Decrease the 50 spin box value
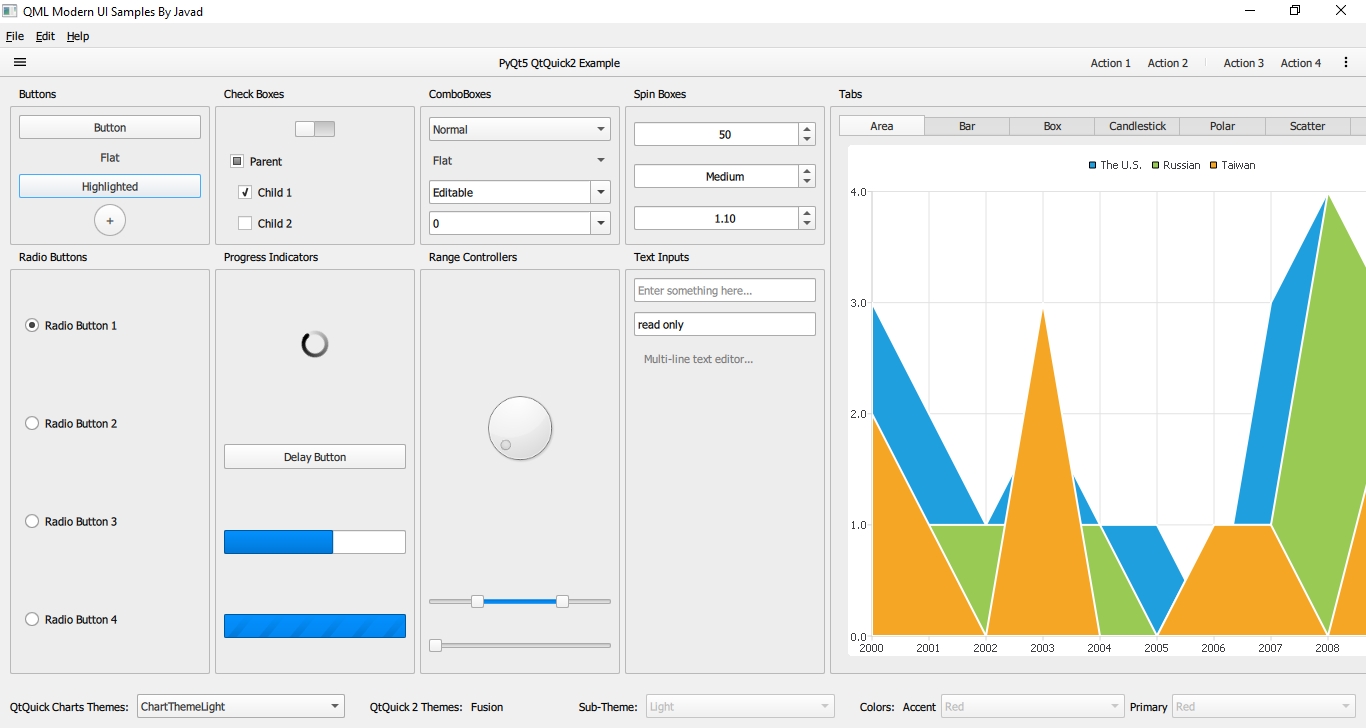 pos(807,140)
